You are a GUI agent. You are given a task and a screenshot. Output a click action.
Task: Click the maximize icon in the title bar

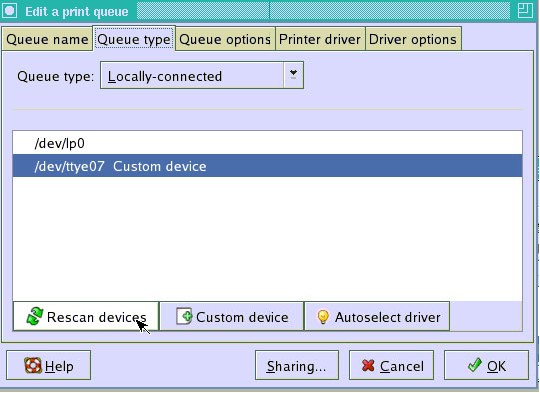525,11
